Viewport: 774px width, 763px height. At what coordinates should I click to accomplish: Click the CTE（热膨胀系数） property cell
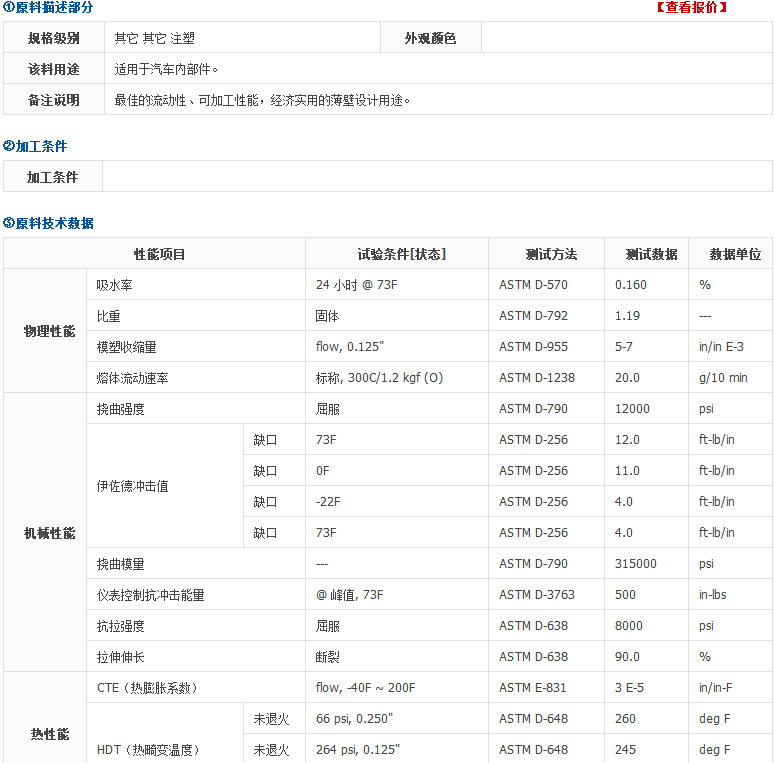(x=147, y=688)
